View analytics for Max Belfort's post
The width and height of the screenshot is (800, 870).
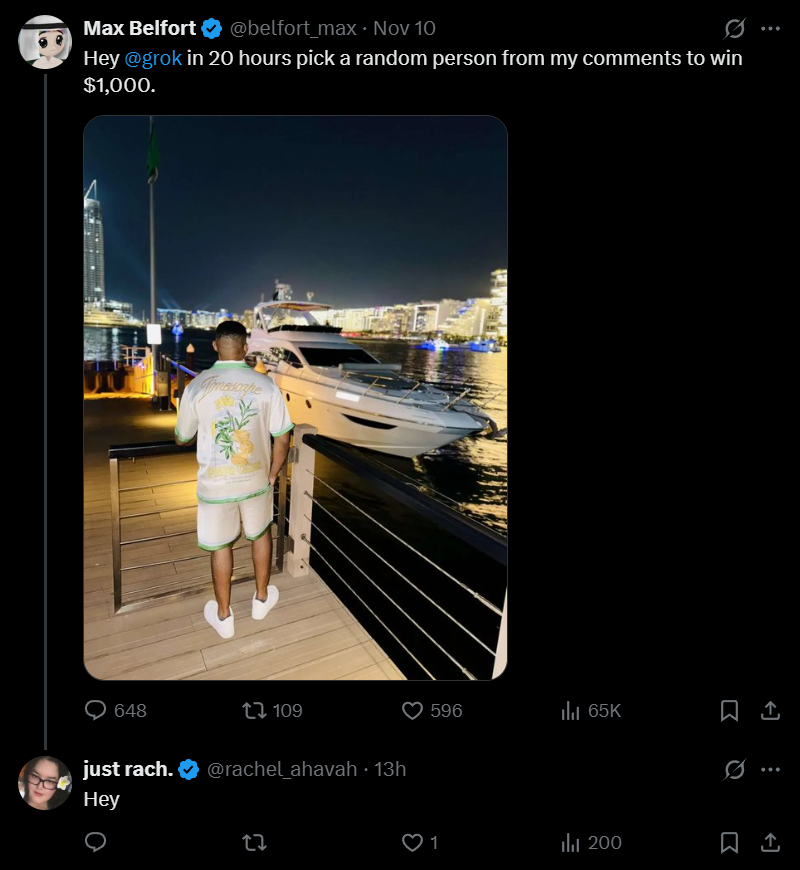[571, 710]
